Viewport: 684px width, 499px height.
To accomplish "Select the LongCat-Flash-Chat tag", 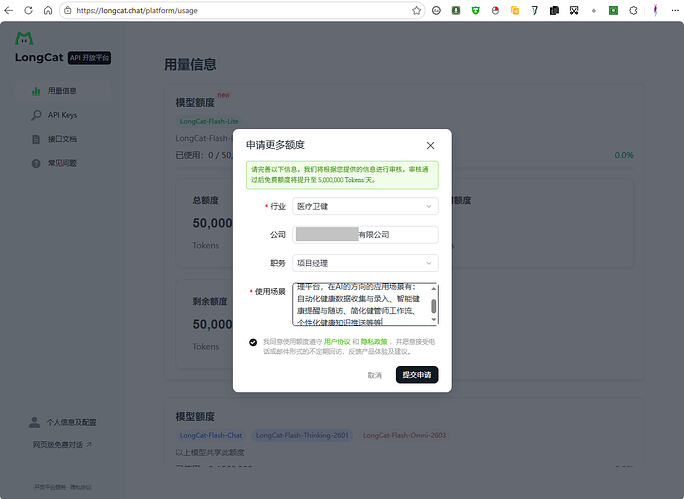I will pos(211,435).
